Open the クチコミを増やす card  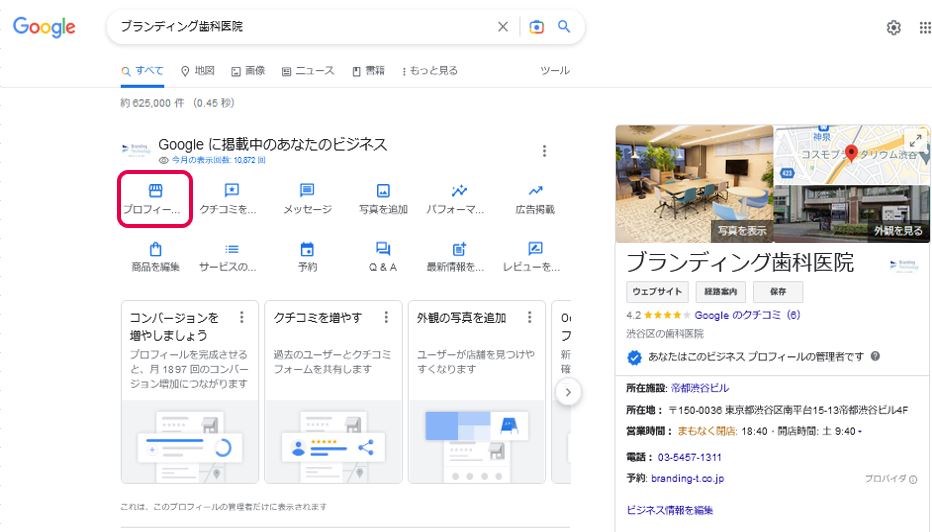[333, 392]
